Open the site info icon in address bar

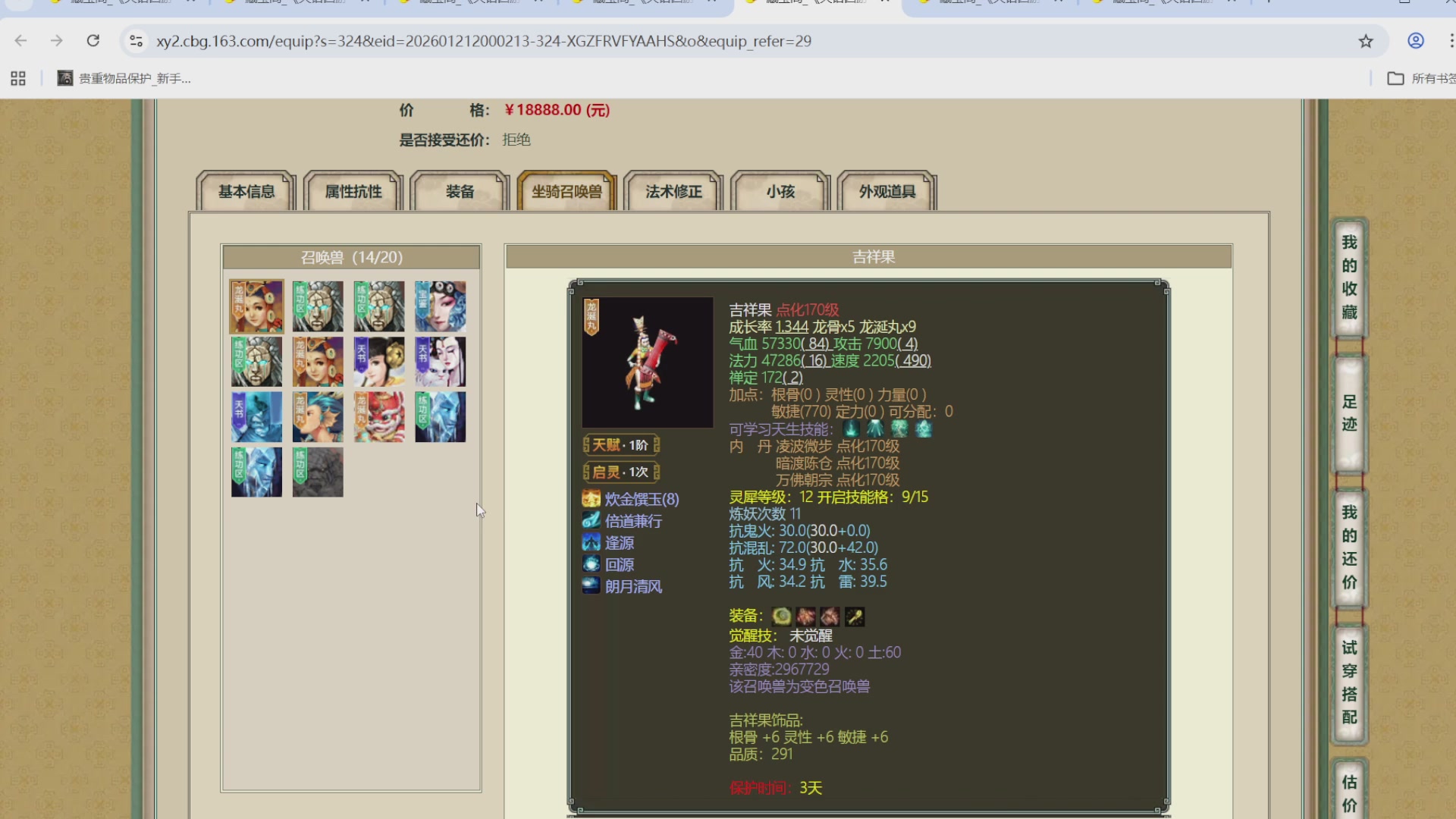pyautogui.click(x=136, y=41)
